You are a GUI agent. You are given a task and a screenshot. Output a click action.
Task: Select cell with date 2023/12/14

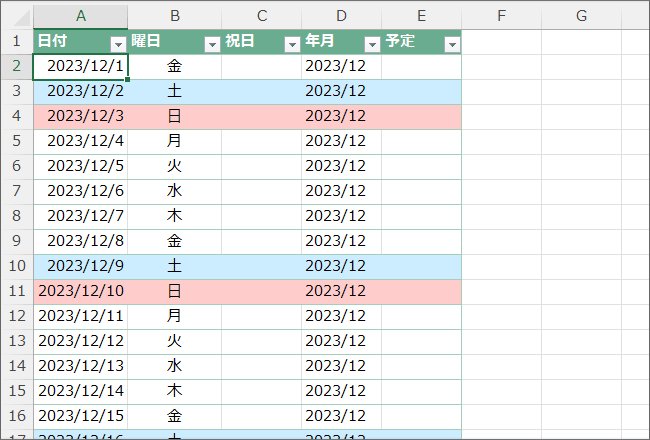point(80,391)
